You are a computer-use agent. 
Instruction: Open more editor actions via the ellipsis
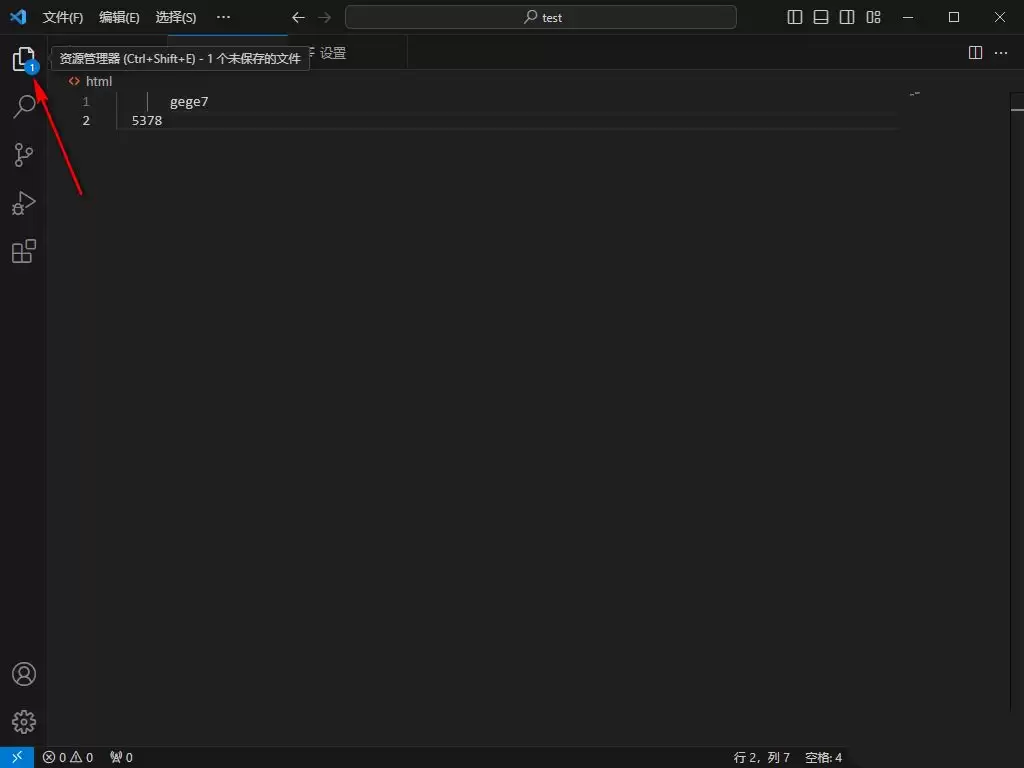point(1000,53)
